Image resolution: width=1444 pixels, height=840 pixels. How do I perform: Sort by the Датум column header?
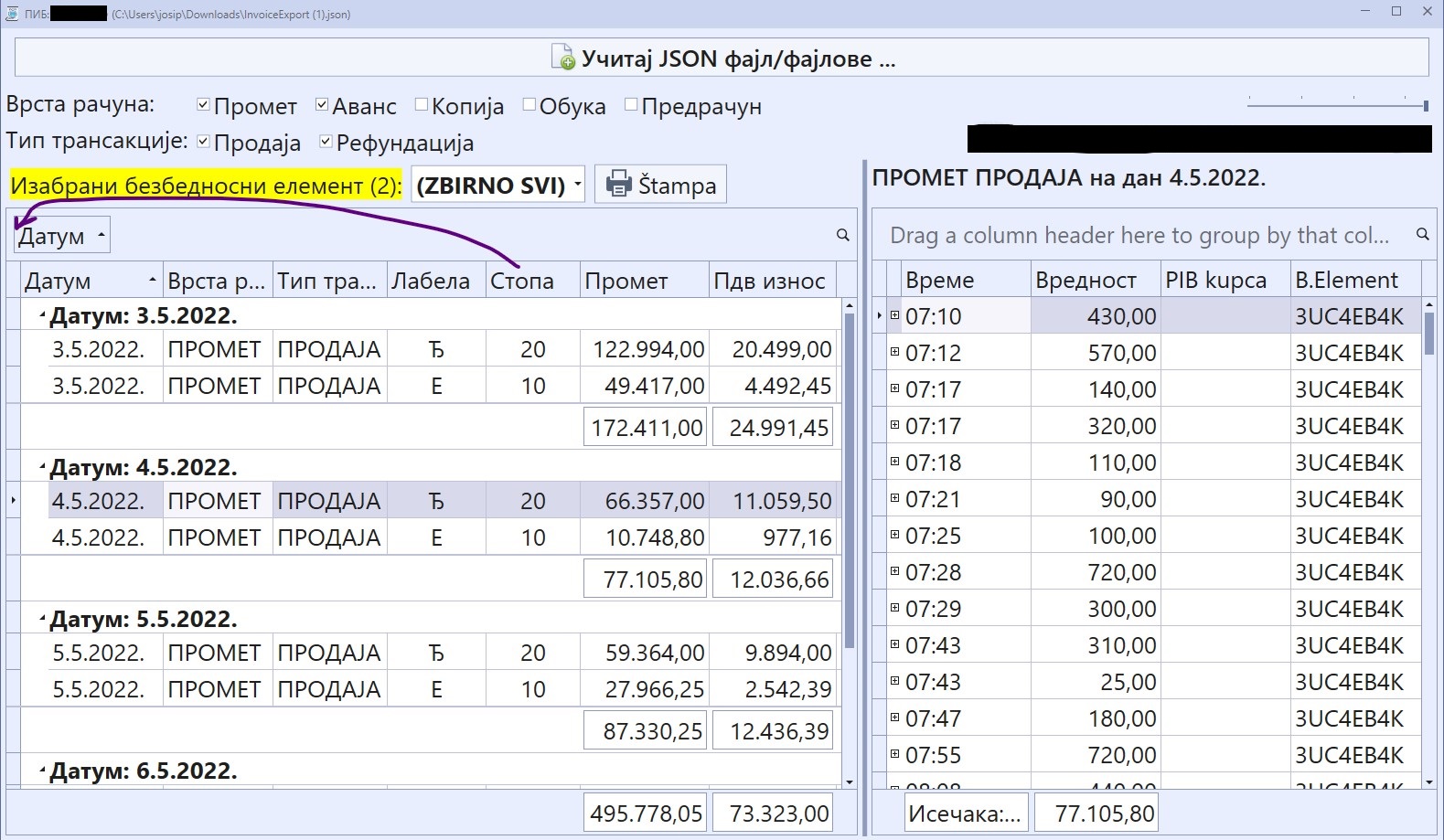(x=91, y=280)
